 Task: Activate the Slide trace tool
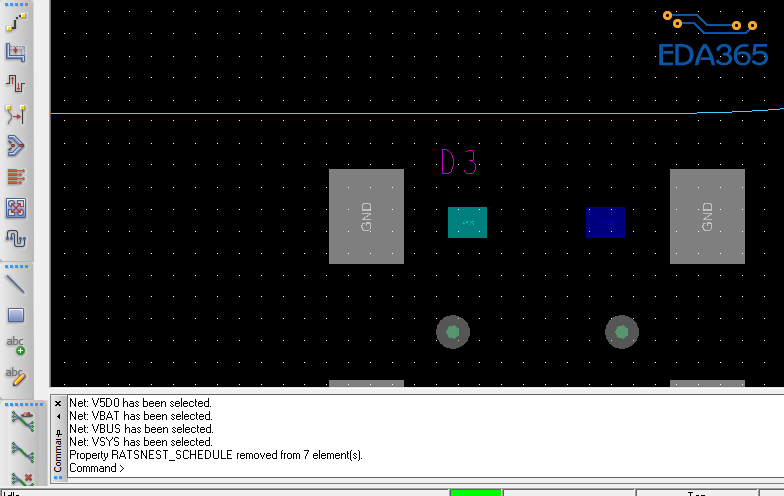tap(16, 52)
